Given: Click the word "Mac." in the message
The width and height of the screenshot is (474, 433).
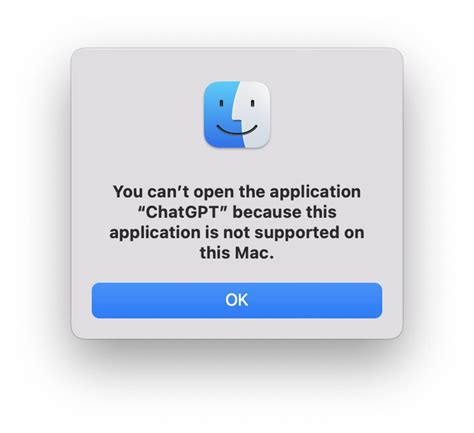Looking at the screenshot, I should 254,253.
